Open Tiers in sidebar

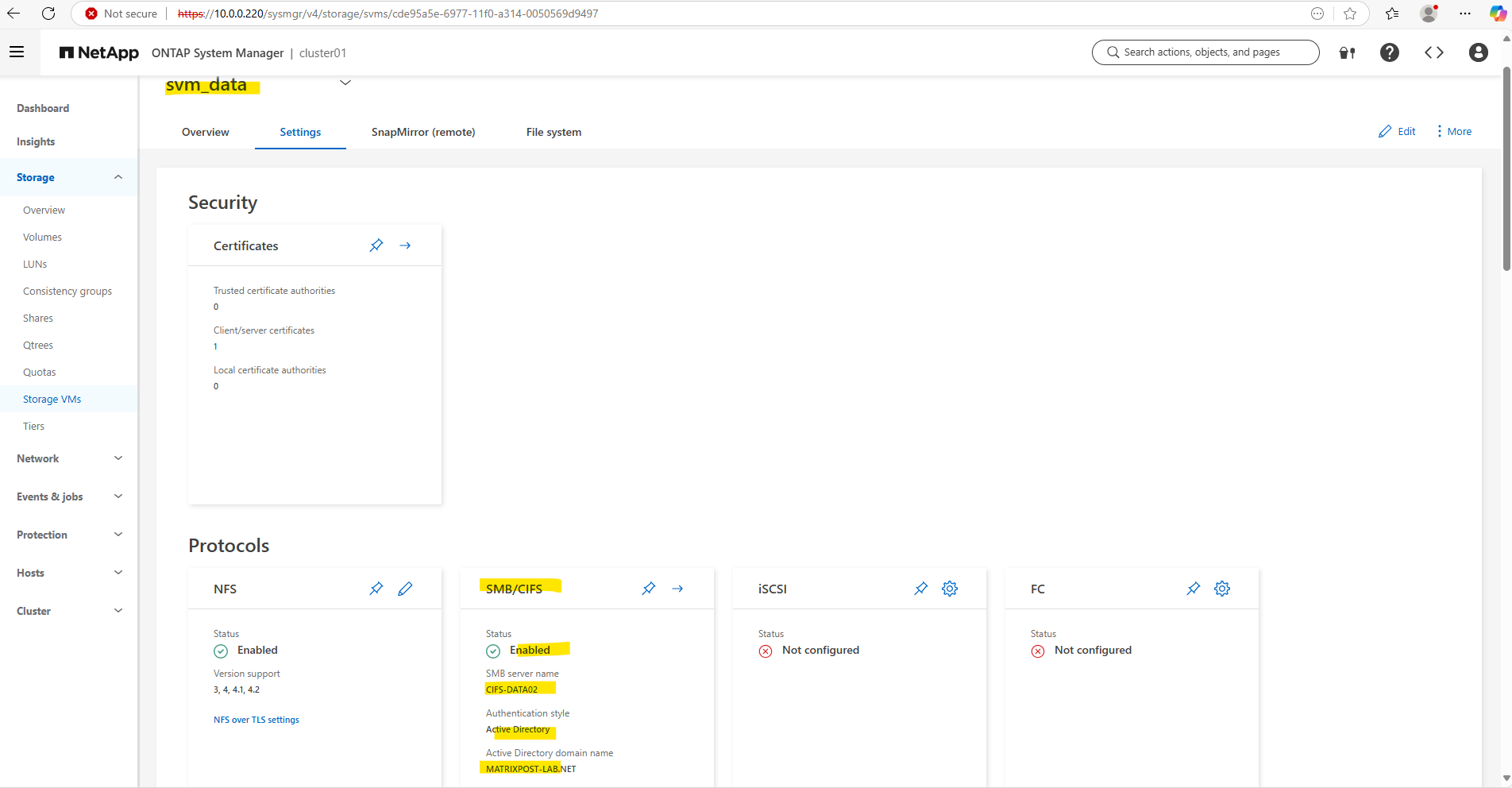tap(33, 426)
